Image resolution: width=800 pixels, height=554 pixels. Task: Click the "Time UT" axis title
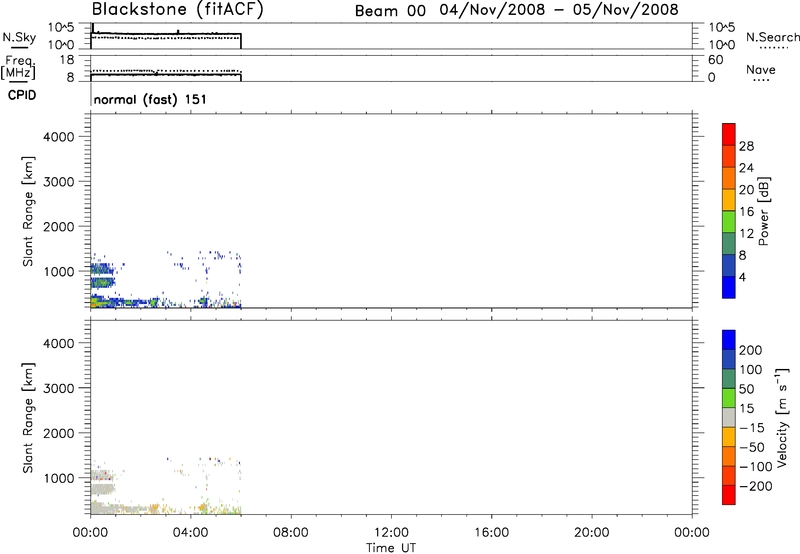[x=391, y=548]
